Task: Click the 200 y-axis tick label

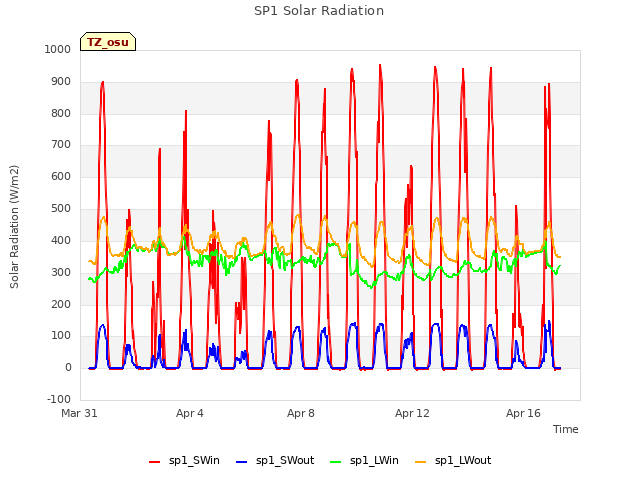Action: pyautogui.click(x=61, y=304)
